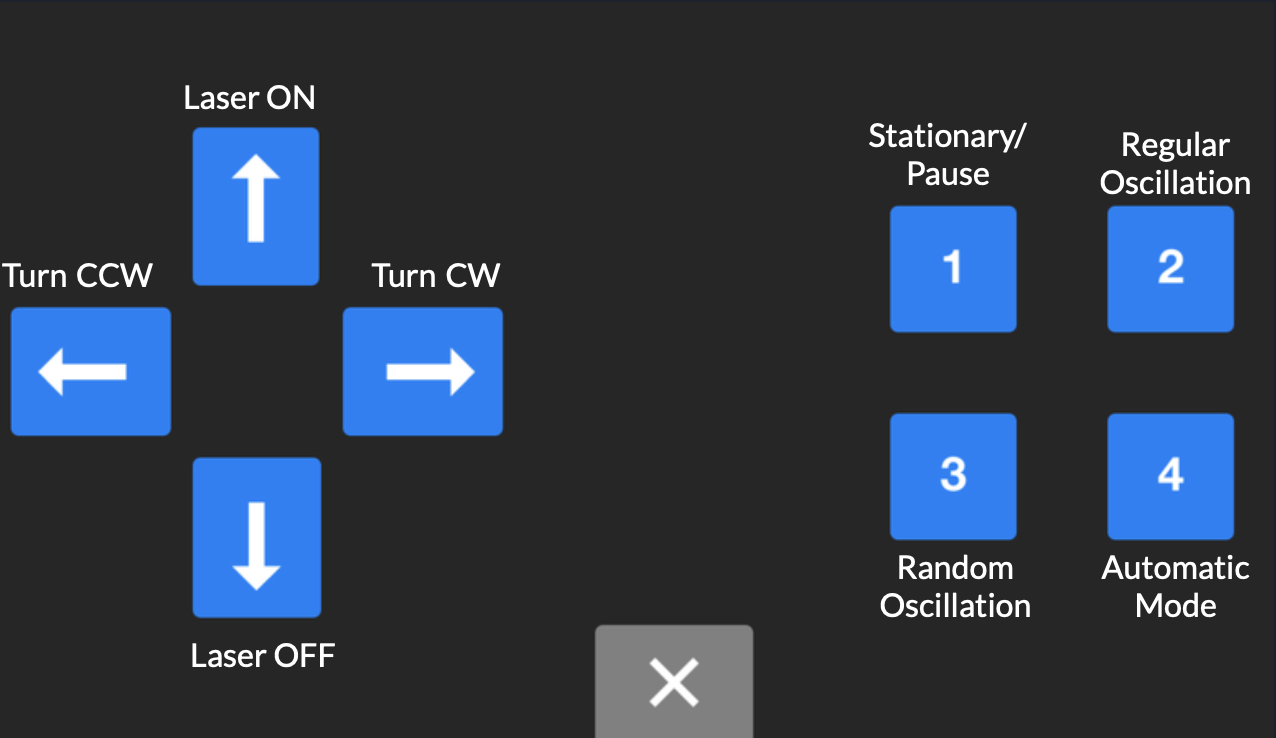Tap the blue button numbered 4
This screenshot has width=1276, height=738.
[x=1170, y=476]
